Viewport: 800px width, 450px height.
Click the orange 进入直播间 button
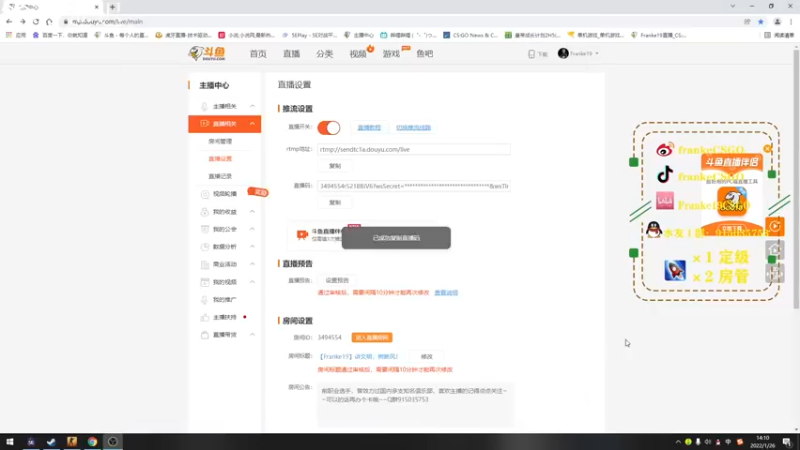(x=372, y=338)
